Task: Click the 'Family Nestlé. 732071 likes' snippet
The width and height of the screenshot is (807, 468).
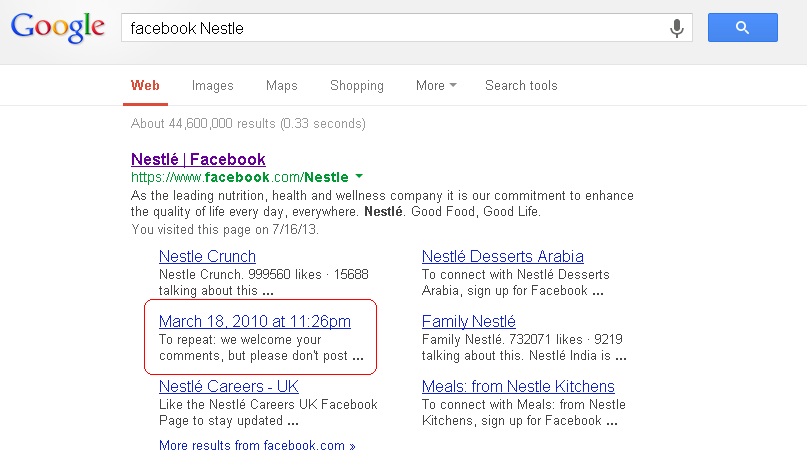Action: (x=524, y=348)
